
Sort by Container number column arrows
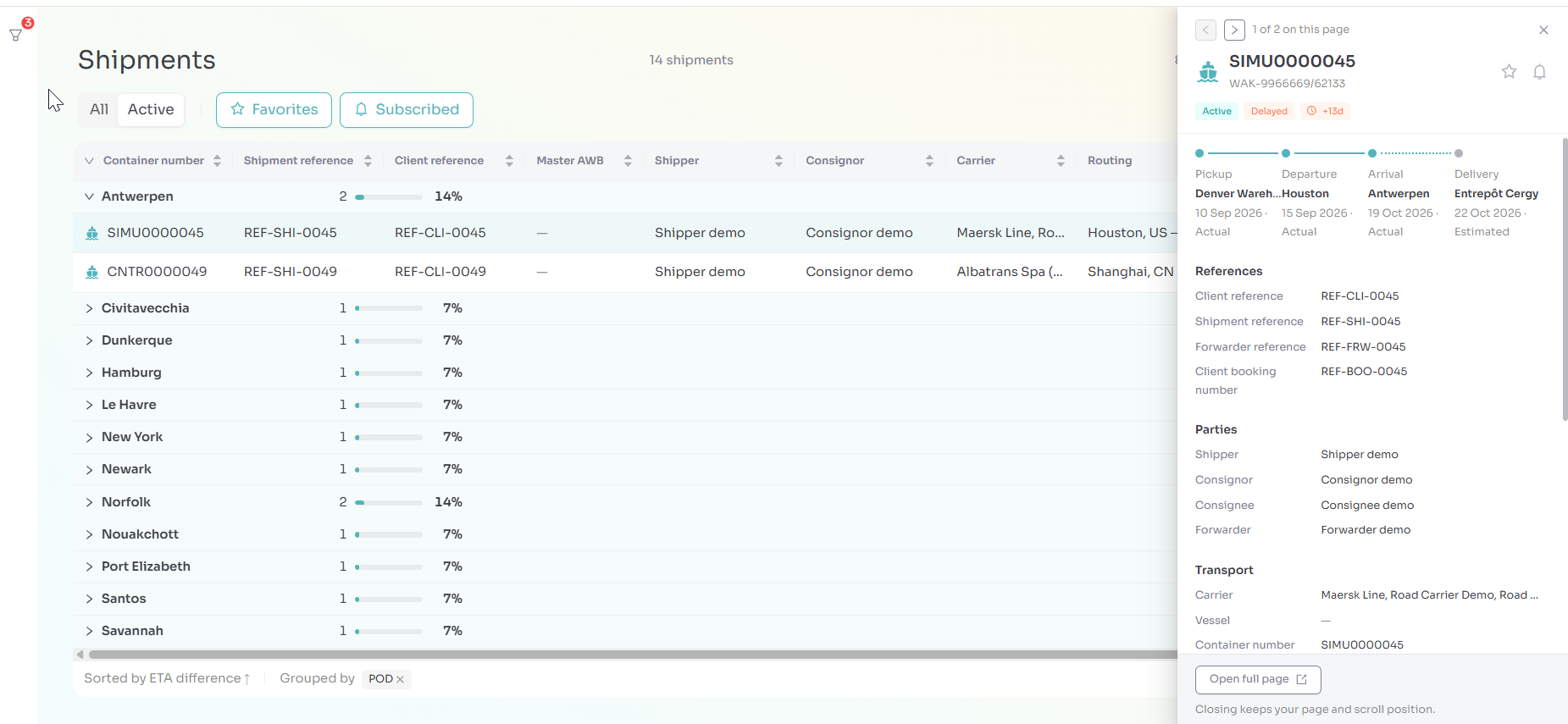(218, 161)
